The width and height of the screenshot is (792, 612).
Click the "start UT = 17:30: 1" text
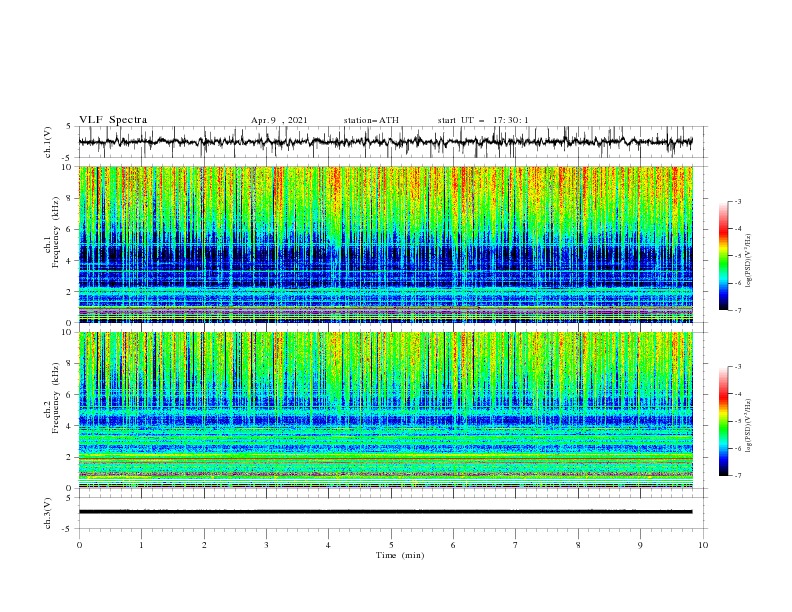click(x=483, y=120)
